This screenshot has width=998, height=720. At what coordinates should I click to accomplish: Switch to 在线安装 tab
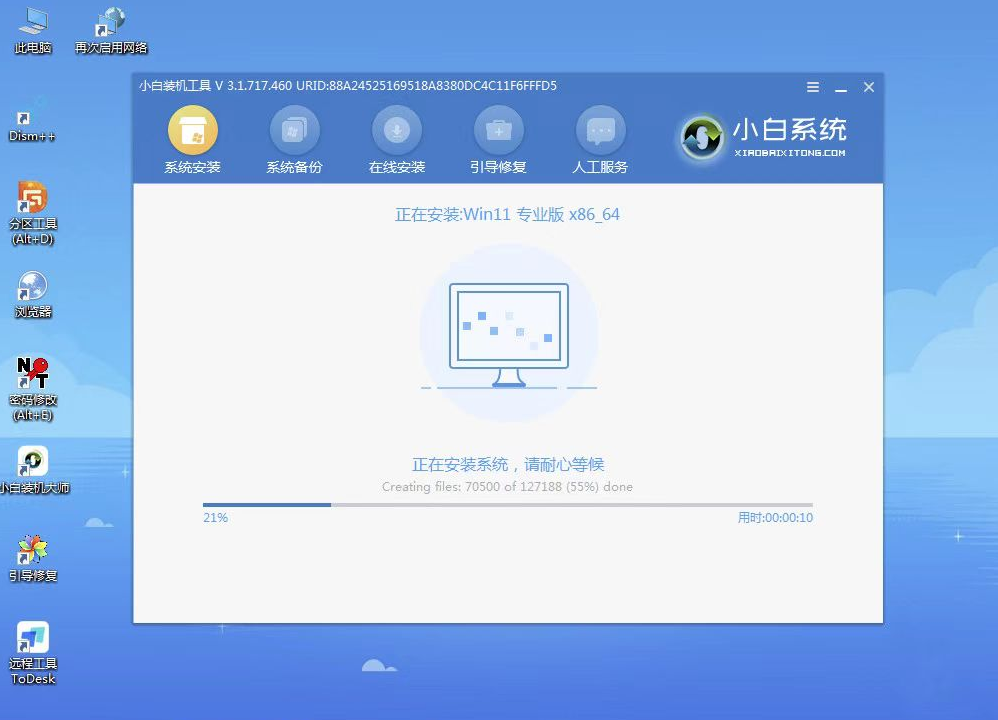tap(397, 140)
